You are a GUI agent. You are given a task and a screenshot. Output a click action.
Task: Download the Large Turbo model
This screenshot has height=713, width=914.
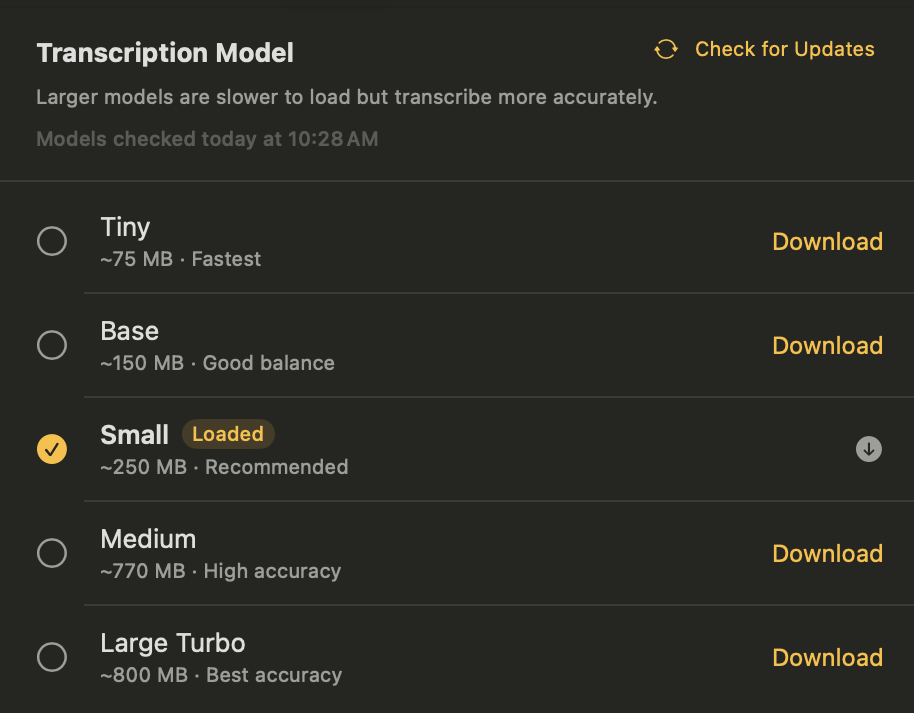(827, 657)
